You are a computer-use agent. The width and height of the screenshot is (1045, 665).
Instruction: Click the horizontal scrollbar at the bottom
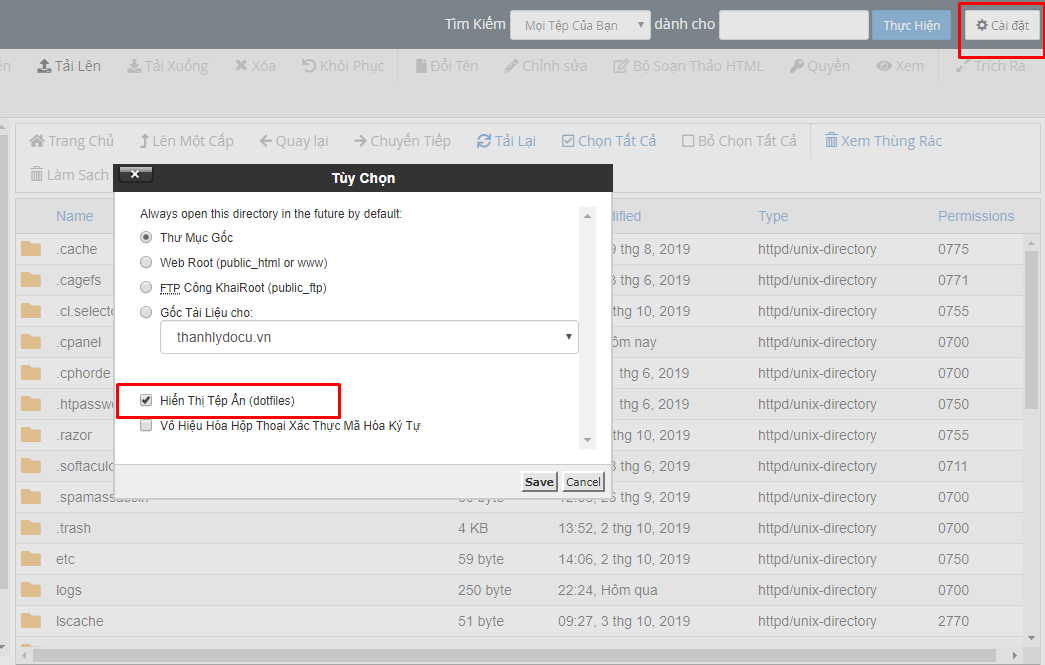[x=515, y=656]
